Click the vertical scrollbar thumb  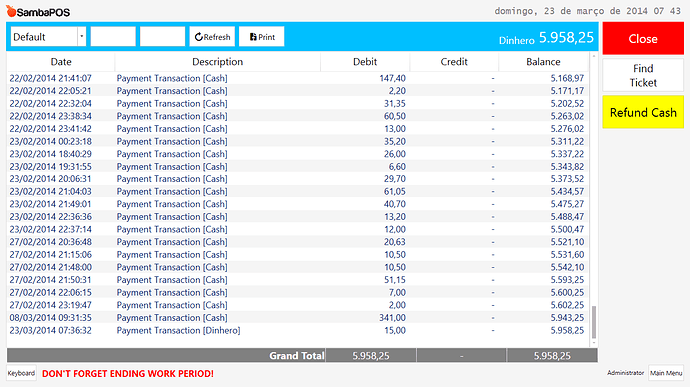tap(594, 322)
